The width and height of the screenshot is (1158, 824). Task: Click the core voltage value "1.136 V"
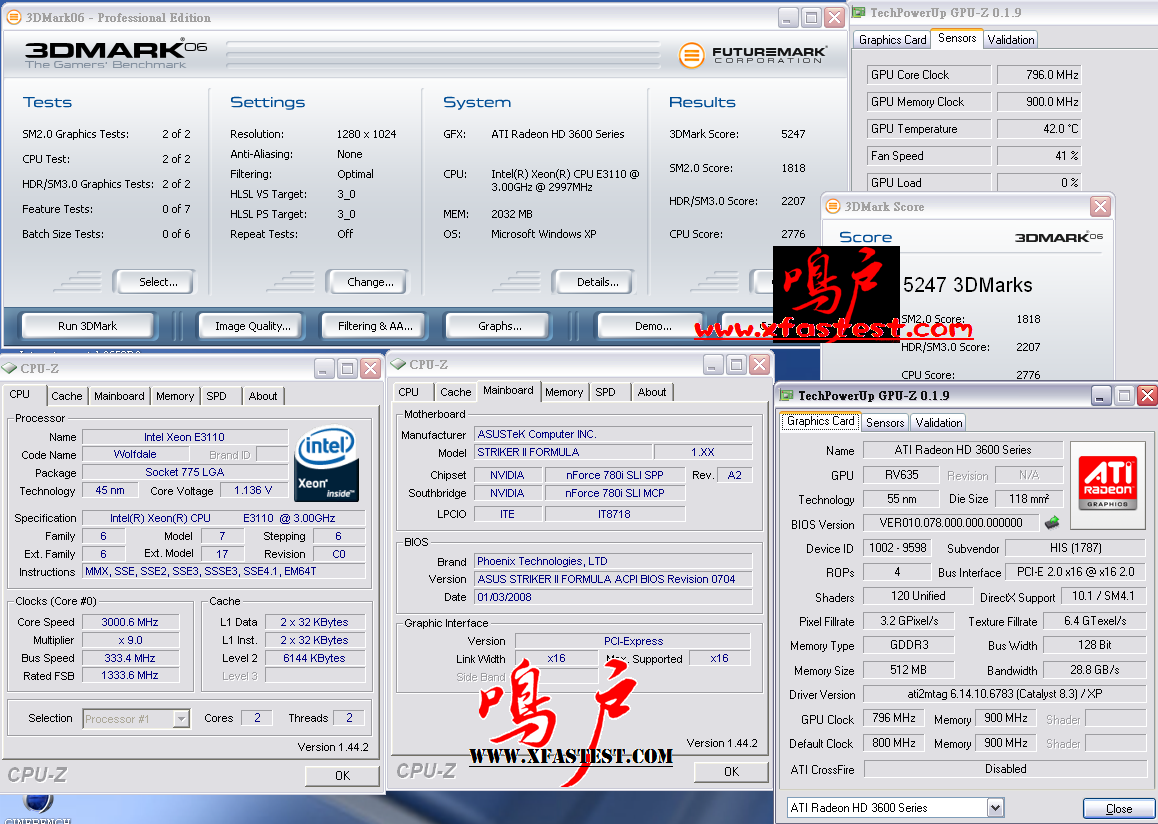click(253, 490)
